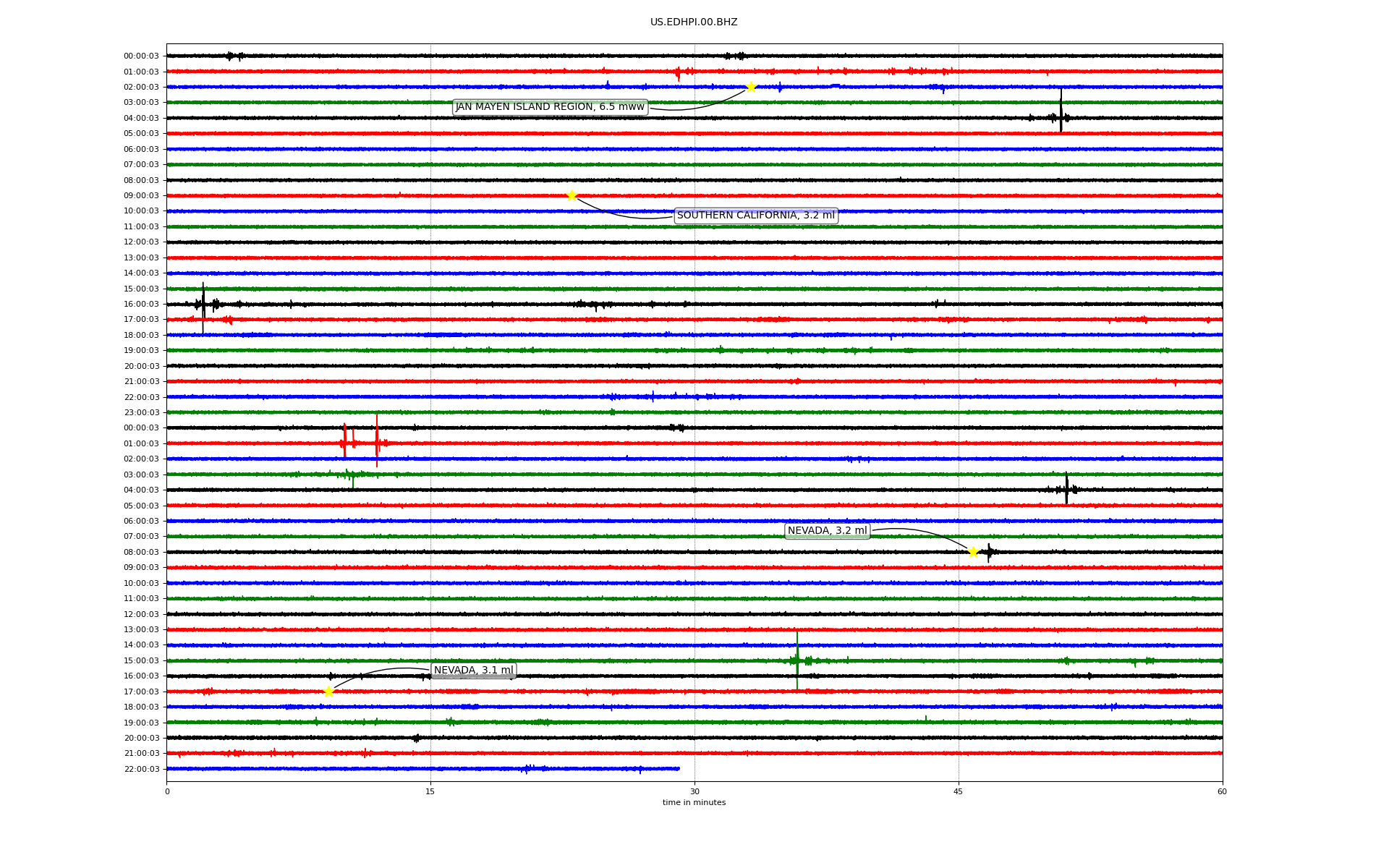Click the NEVADA, 3.2 ml annotation box
Image resolution: width=1389 pixels, height=868 pixels.
(827, 531)
